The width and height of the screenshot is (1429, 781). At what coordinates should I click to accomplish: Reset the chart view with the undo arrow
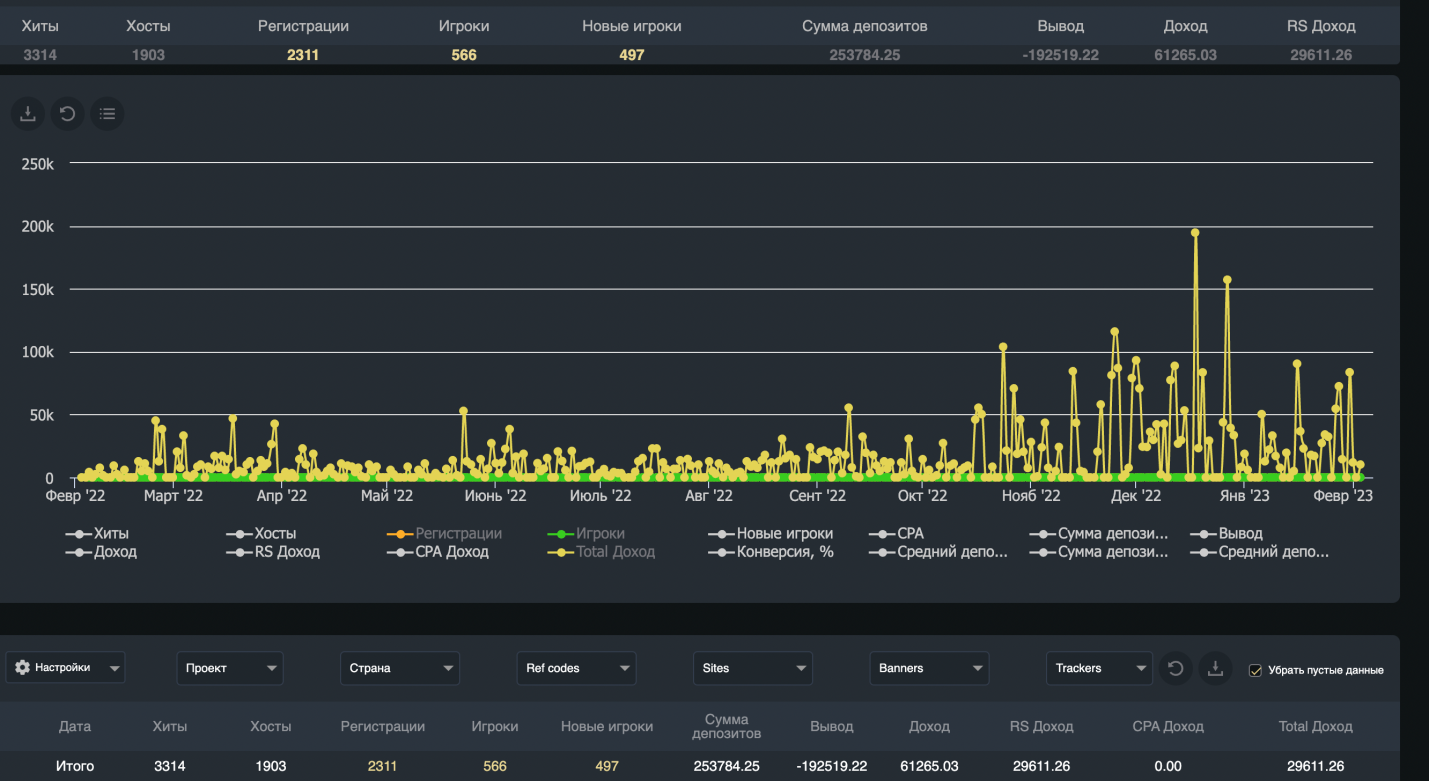68,114
